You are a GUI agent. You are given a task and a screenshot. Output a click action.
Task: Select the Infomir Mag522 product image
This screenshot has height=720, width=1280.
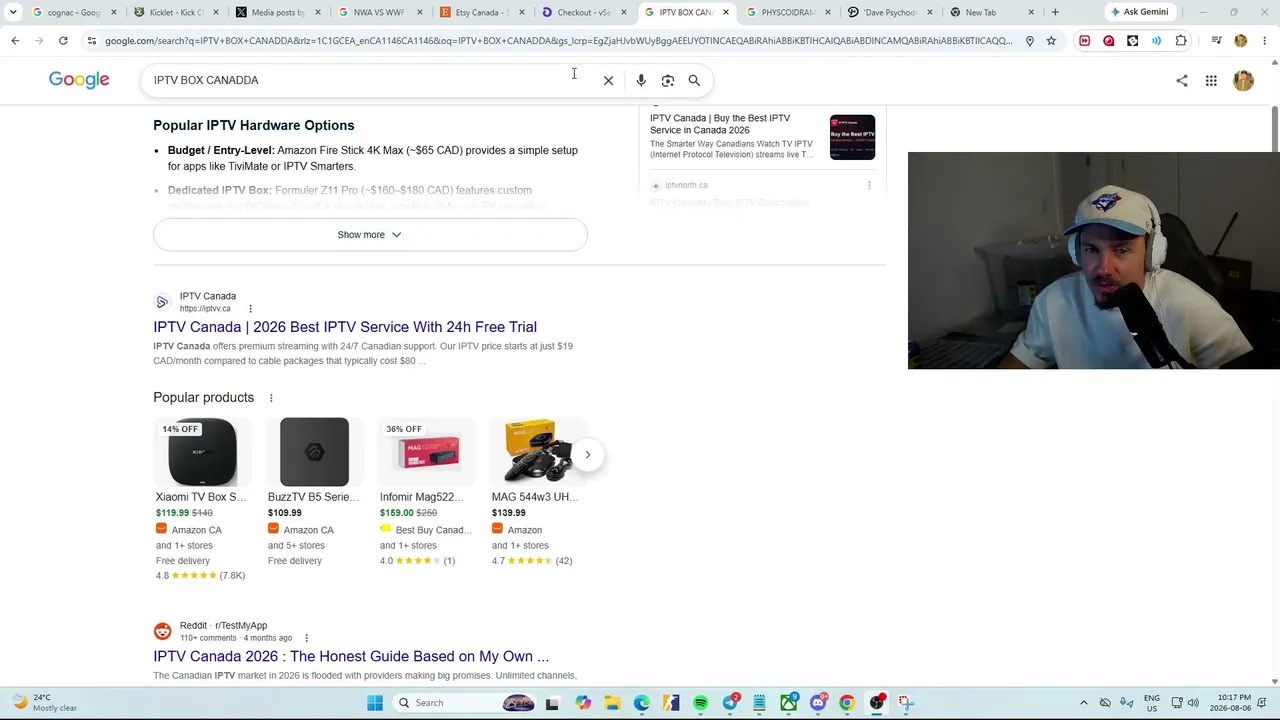[426, 452]
